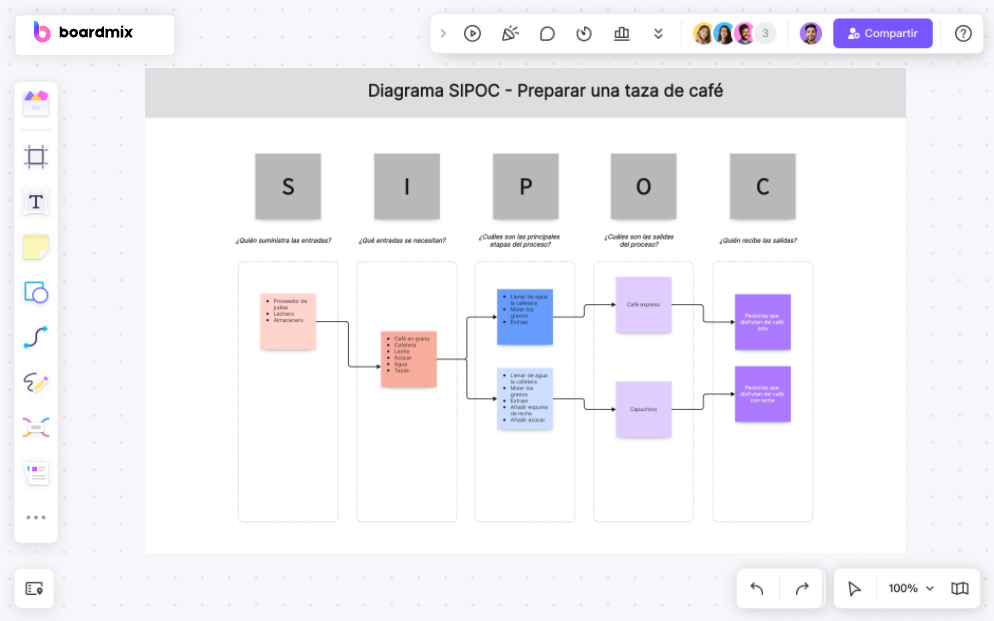Screen dimensions: 994x621
Task: Toggle the minimap view icon
Action: coord(960,589)
